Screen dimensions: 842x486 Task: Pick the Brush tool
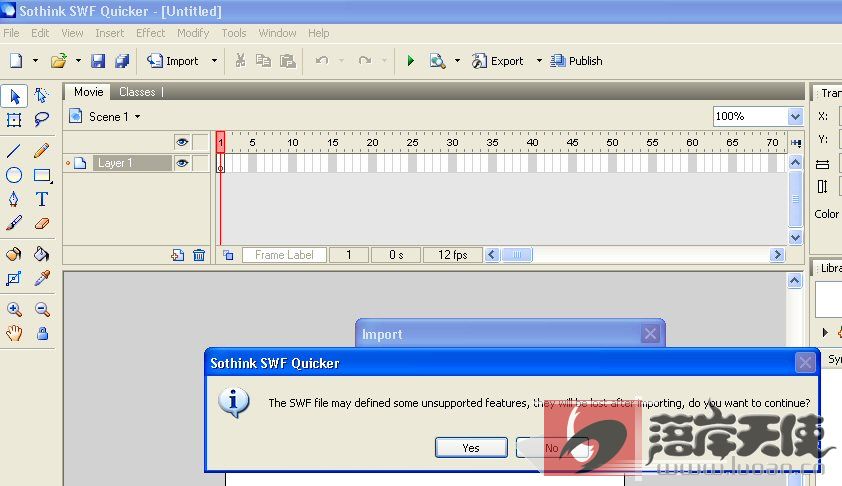14,223
